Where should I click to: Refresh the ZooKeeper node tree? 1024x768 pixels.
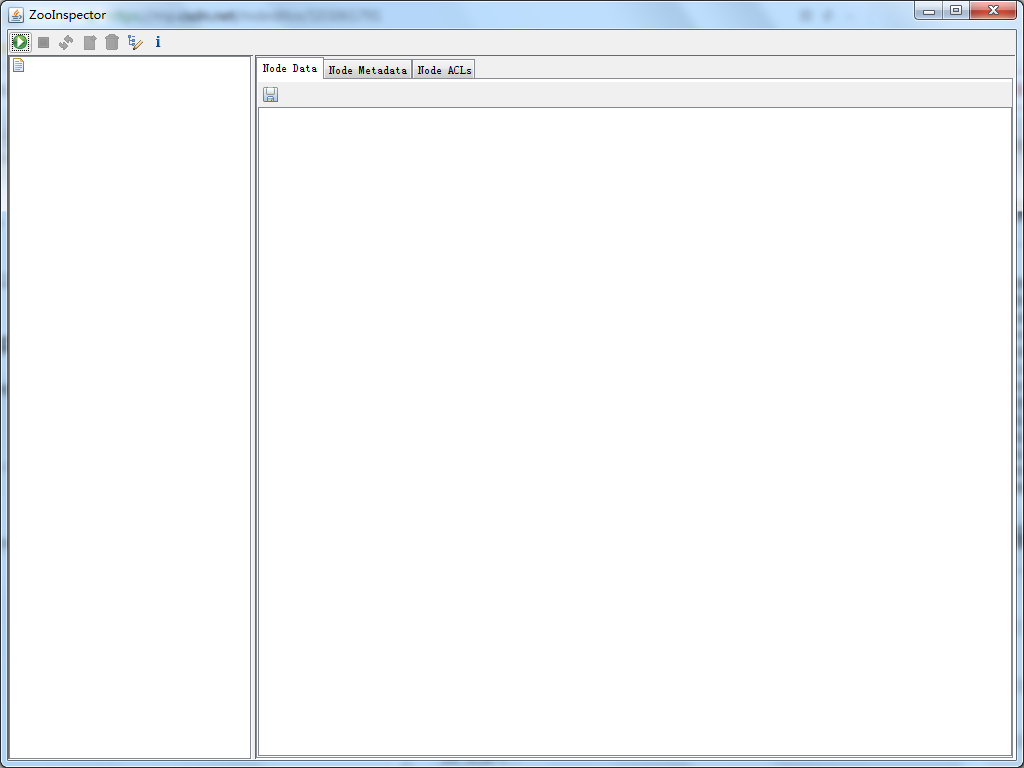[x=66, y=42]
